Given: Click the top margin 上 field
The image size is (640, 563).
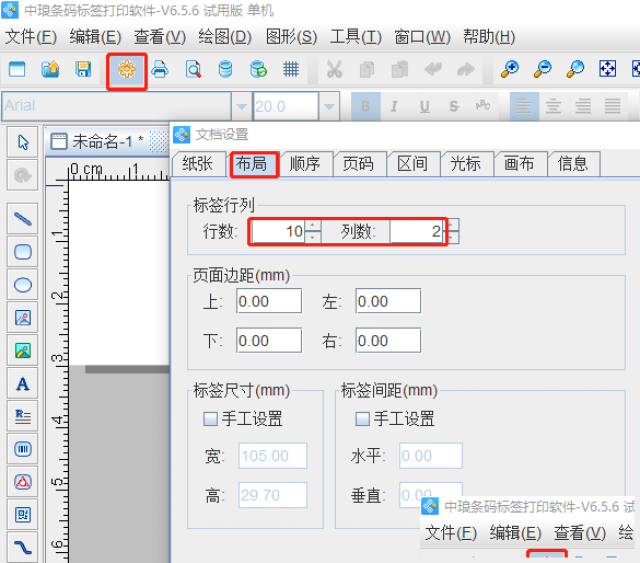Looking at the screenshot, I should click(269, 301).
